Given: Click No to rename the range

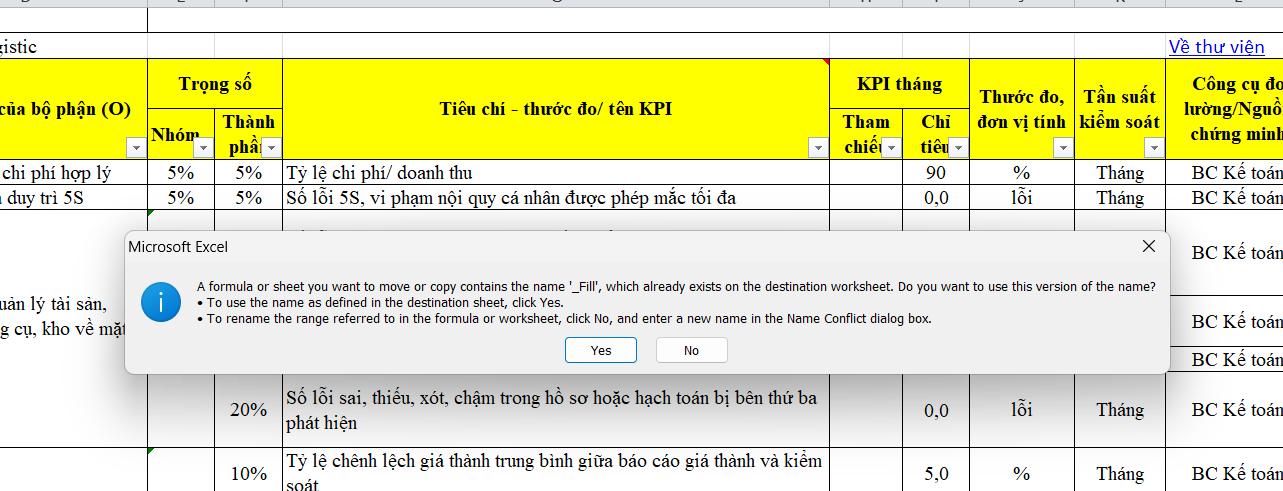Looking at the screenshot, I should [691, 350].
